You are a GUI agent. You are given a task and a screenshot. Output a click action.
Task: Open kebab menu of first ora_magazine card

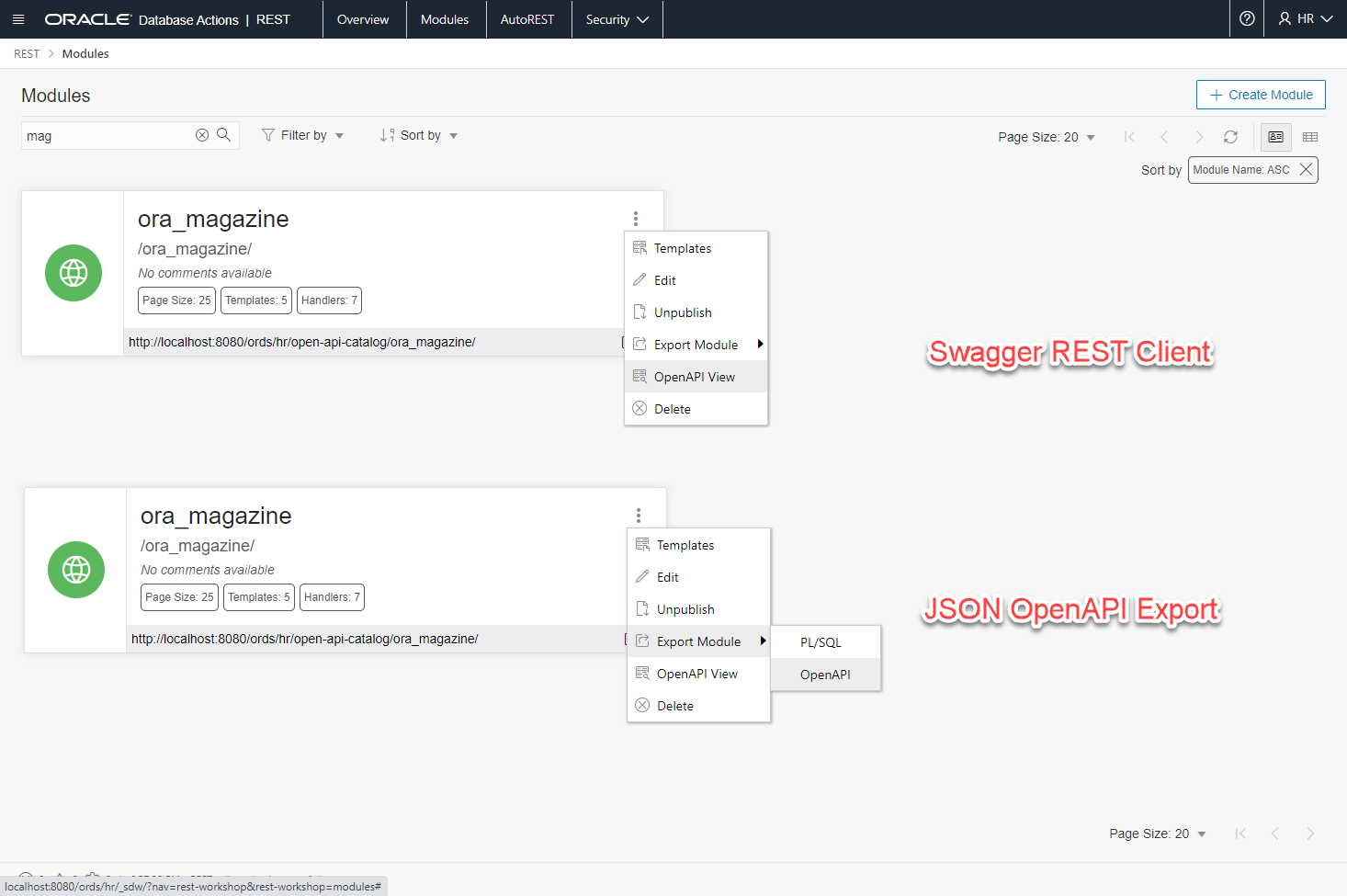tap(636, 219)
